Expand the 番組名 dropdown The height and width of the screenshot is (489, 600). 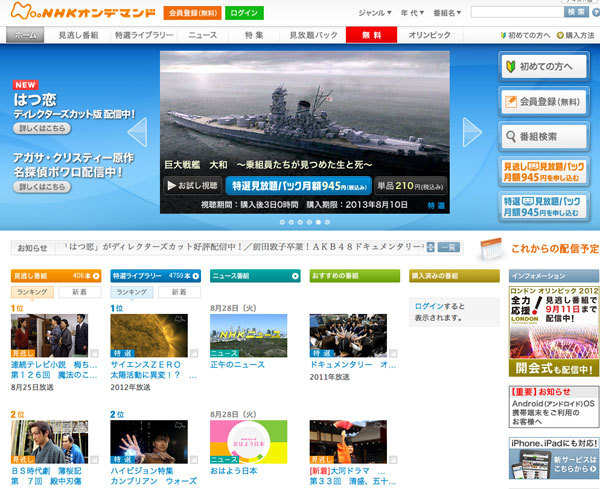pyautogui.click(x=448, y=14)
